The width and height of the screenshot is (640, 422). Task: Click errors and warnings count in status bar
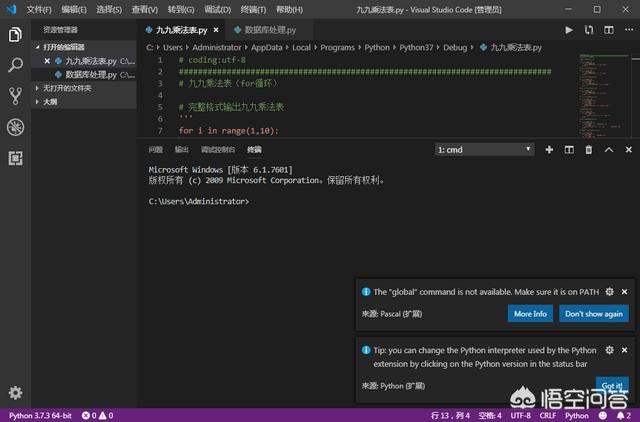pyautogui.click(x=97, y=415)
